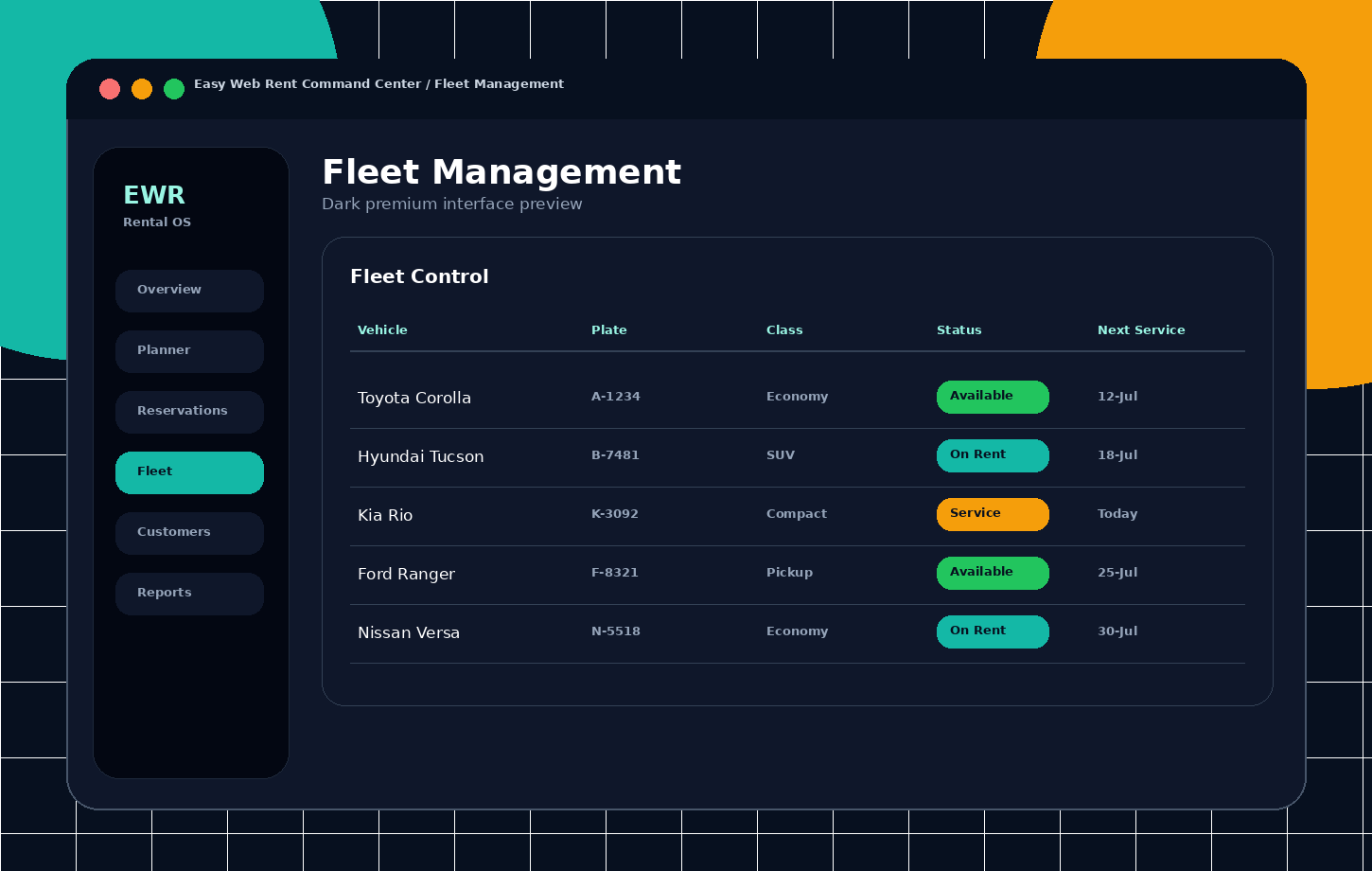Sort by the Plate column header
This screenshot has height=871, width=1372.
coord(609,330)
